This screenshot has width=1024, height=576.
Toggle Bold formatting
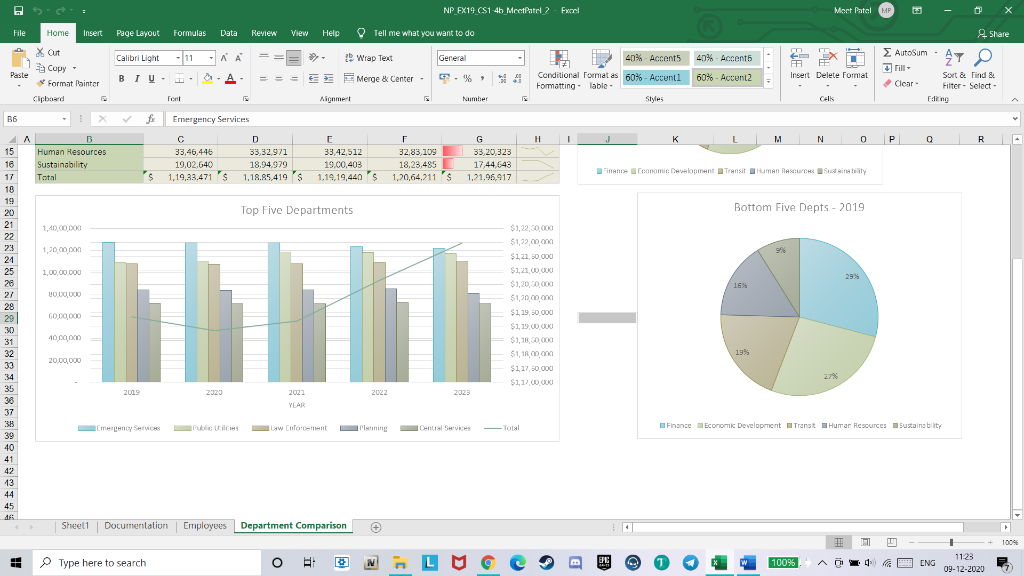coord(121,78)
